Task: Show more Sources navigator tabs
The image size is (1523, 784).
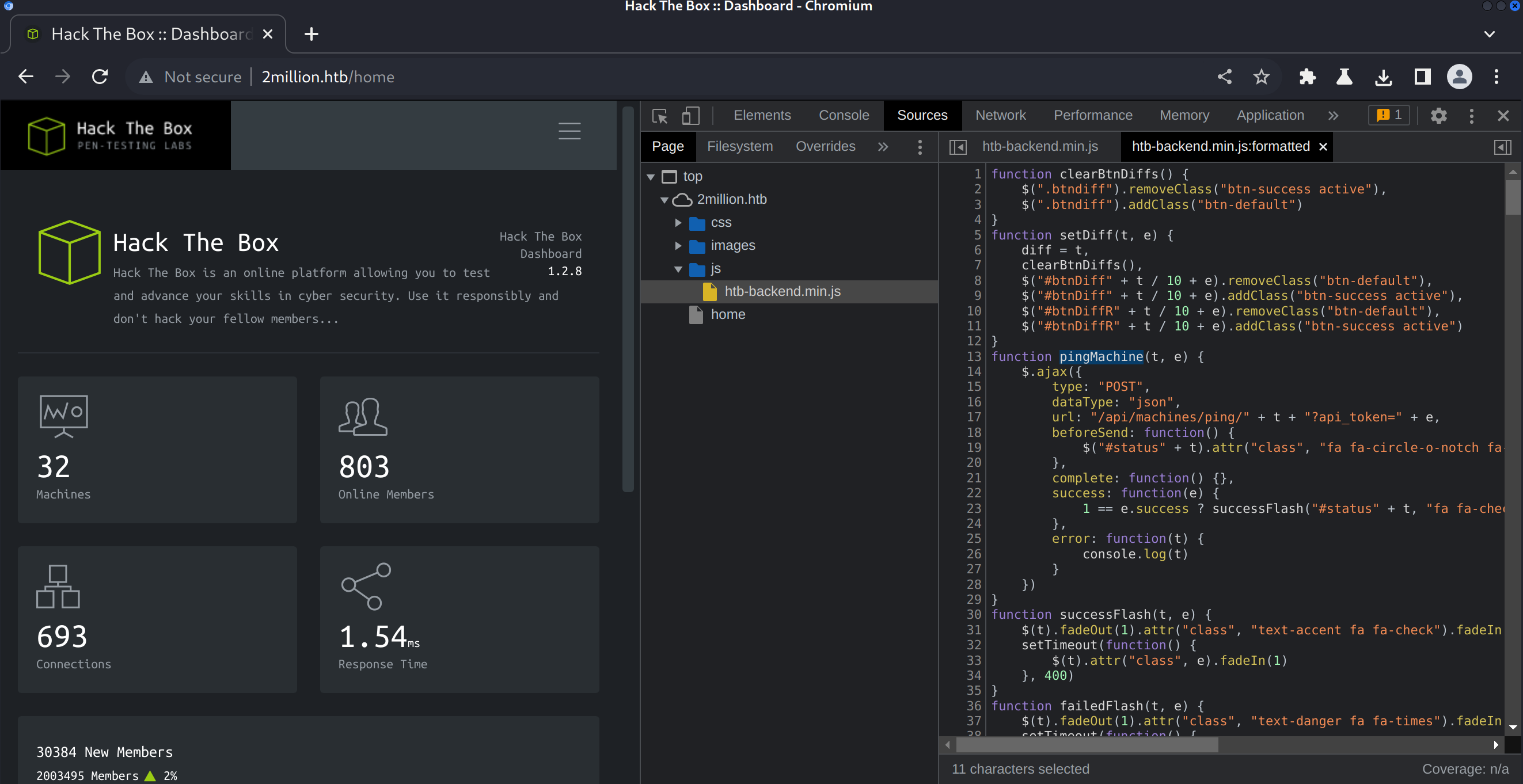Action: tap(883, 147)
